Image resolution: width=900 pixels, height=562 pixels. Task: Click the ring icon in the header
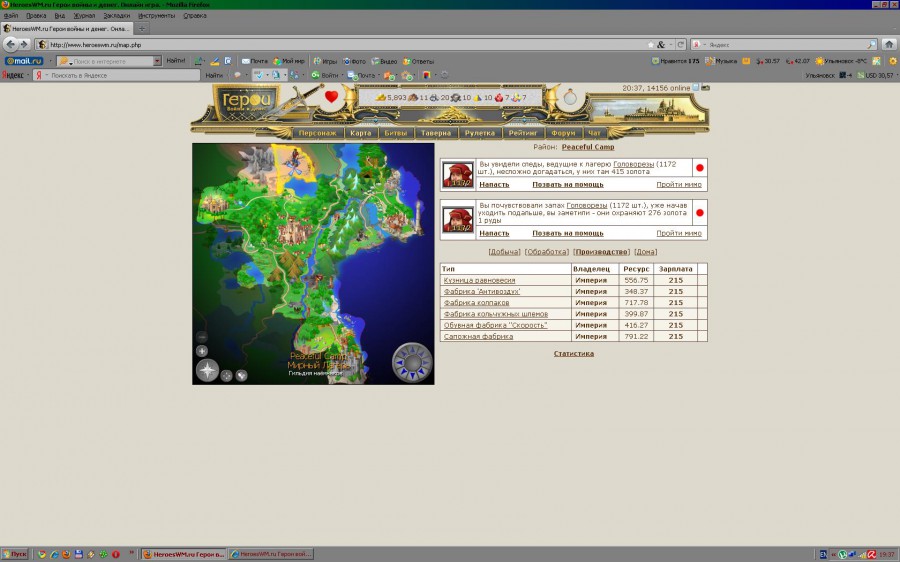(x=570, y=97)
